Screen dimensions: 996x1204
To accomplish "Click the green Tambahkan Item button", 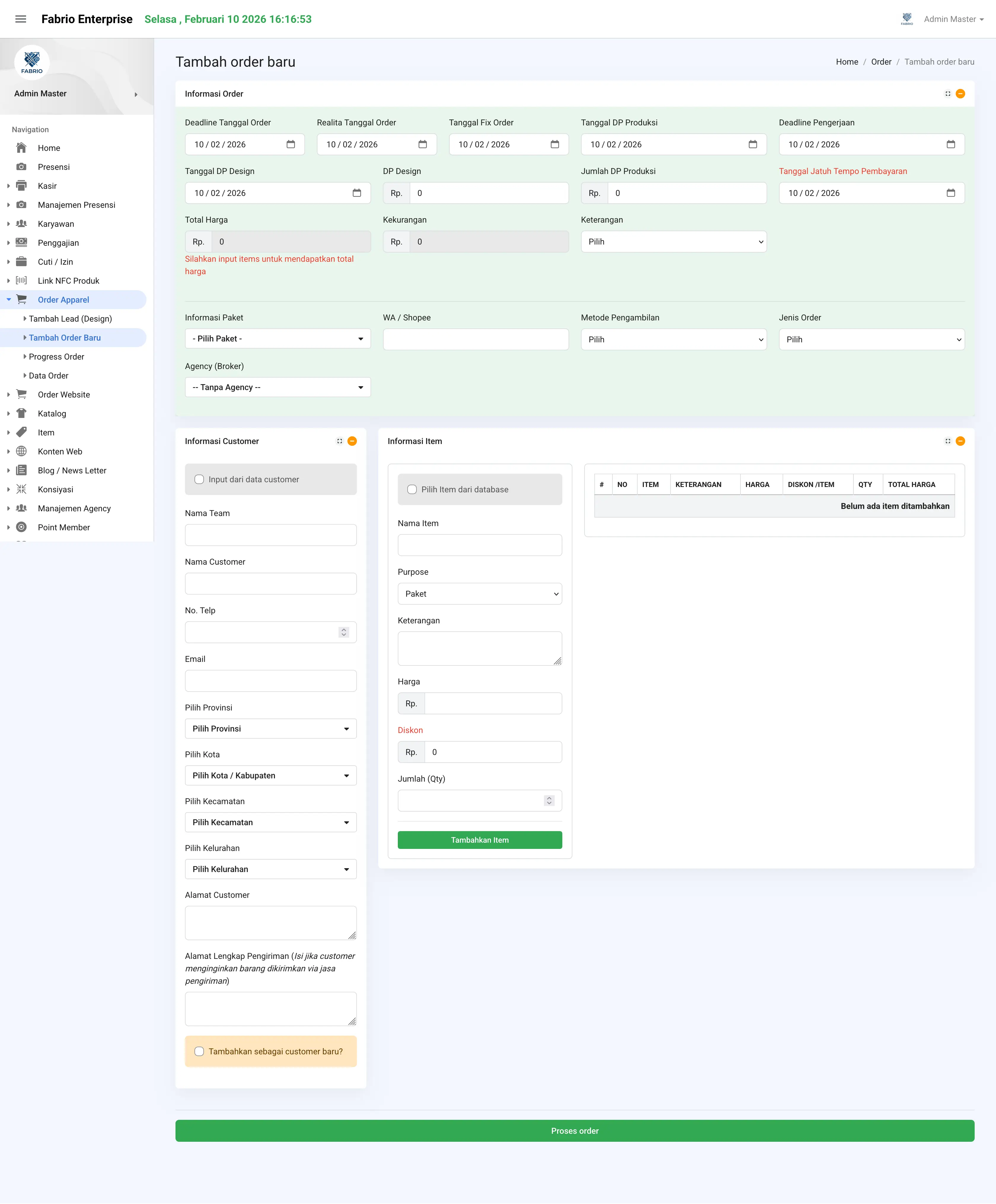I will tap(479, 840).
